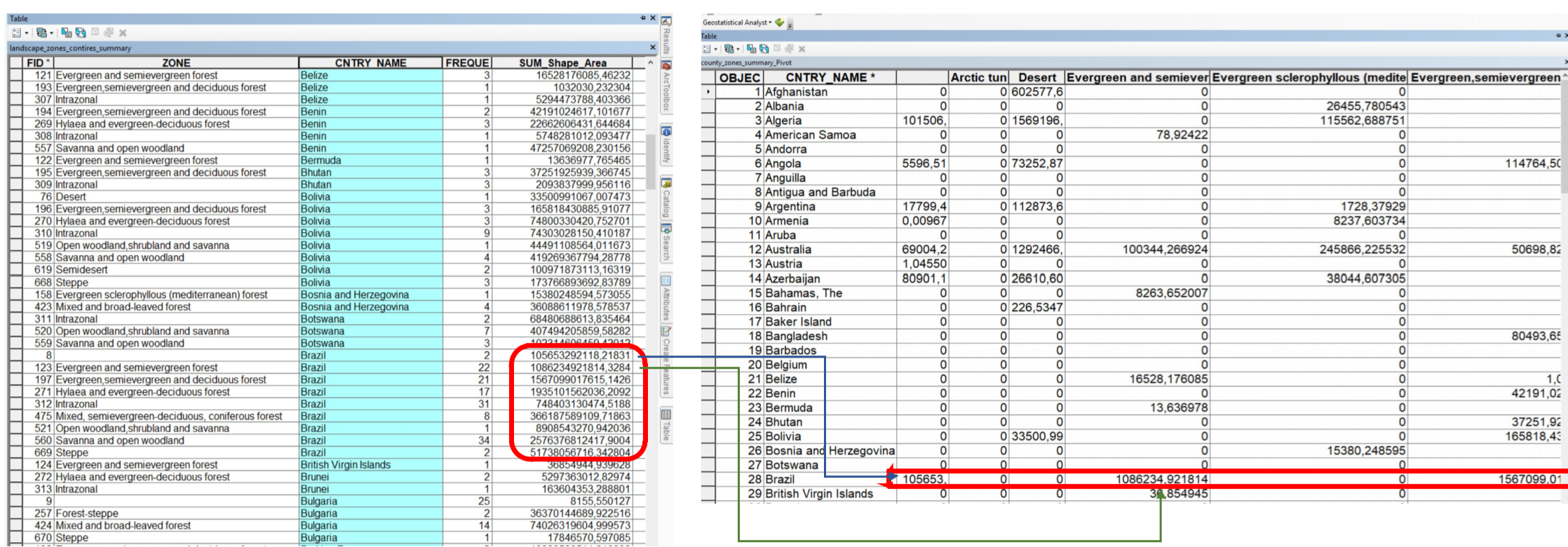This screenshot has height=547, width=1568.
Task: Click Switch Selection icon in left table
Action: pos(81,33)
